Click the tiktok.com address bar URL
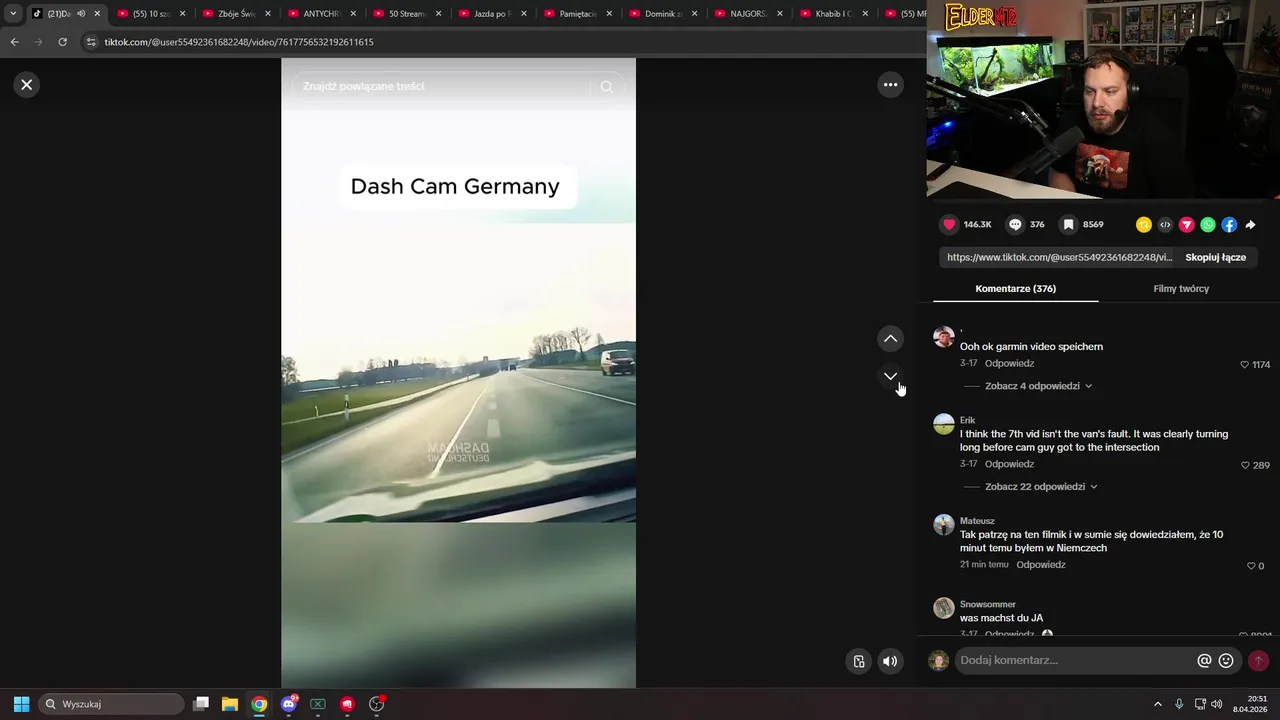The image size is (1280, 720). [239, 42]
